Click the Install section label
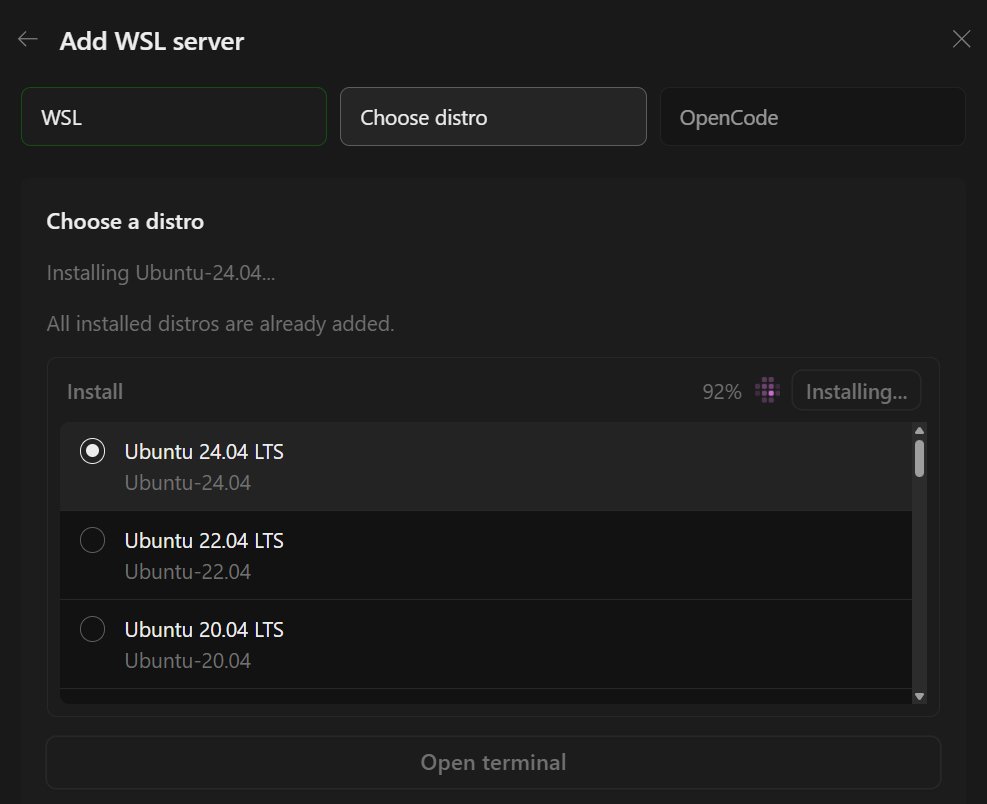 (x=95, y=392)
